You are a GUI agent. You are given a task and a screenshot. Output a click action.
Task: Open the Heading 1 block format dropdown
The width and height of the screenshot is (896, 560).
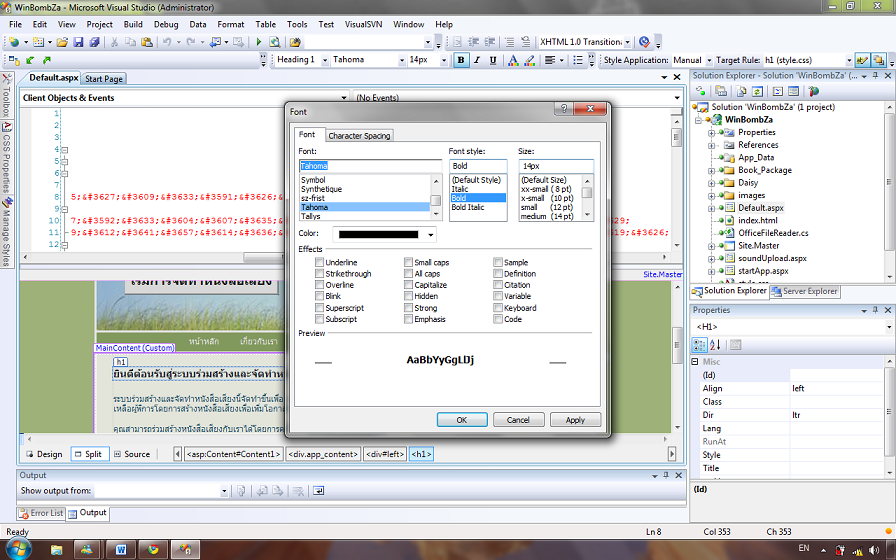pyautogui.click(x=325, y=60)
